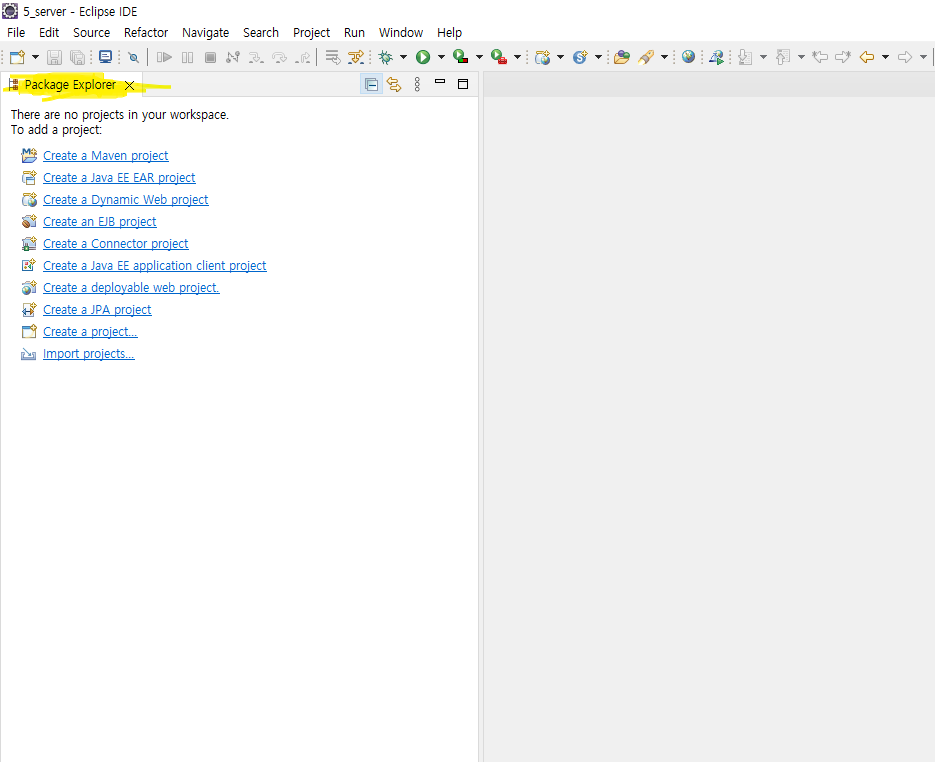Open the Navigate menu

coord(206,33)
